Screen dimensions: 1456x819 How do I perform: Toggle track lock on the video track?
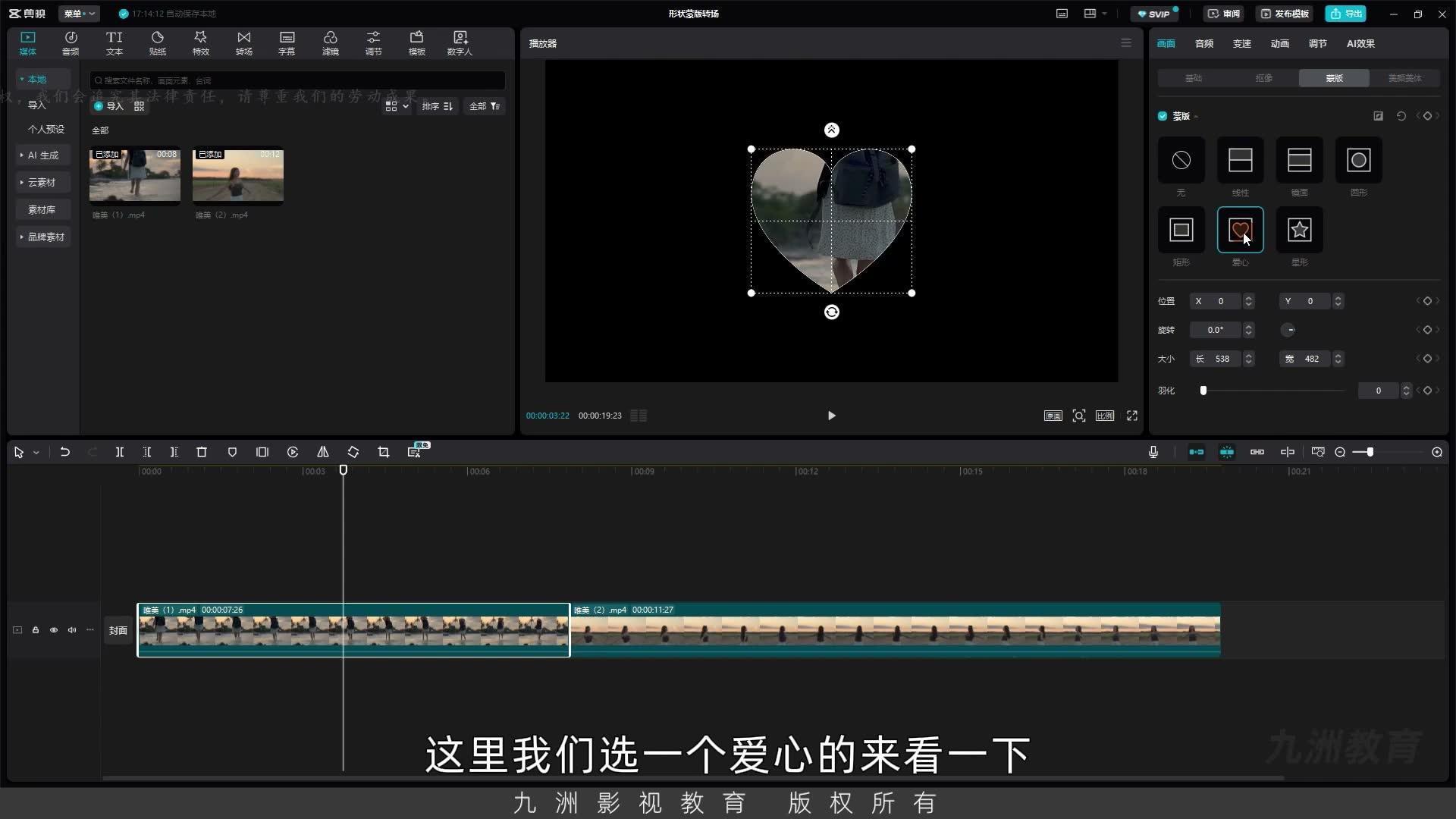tap(36, 630)
